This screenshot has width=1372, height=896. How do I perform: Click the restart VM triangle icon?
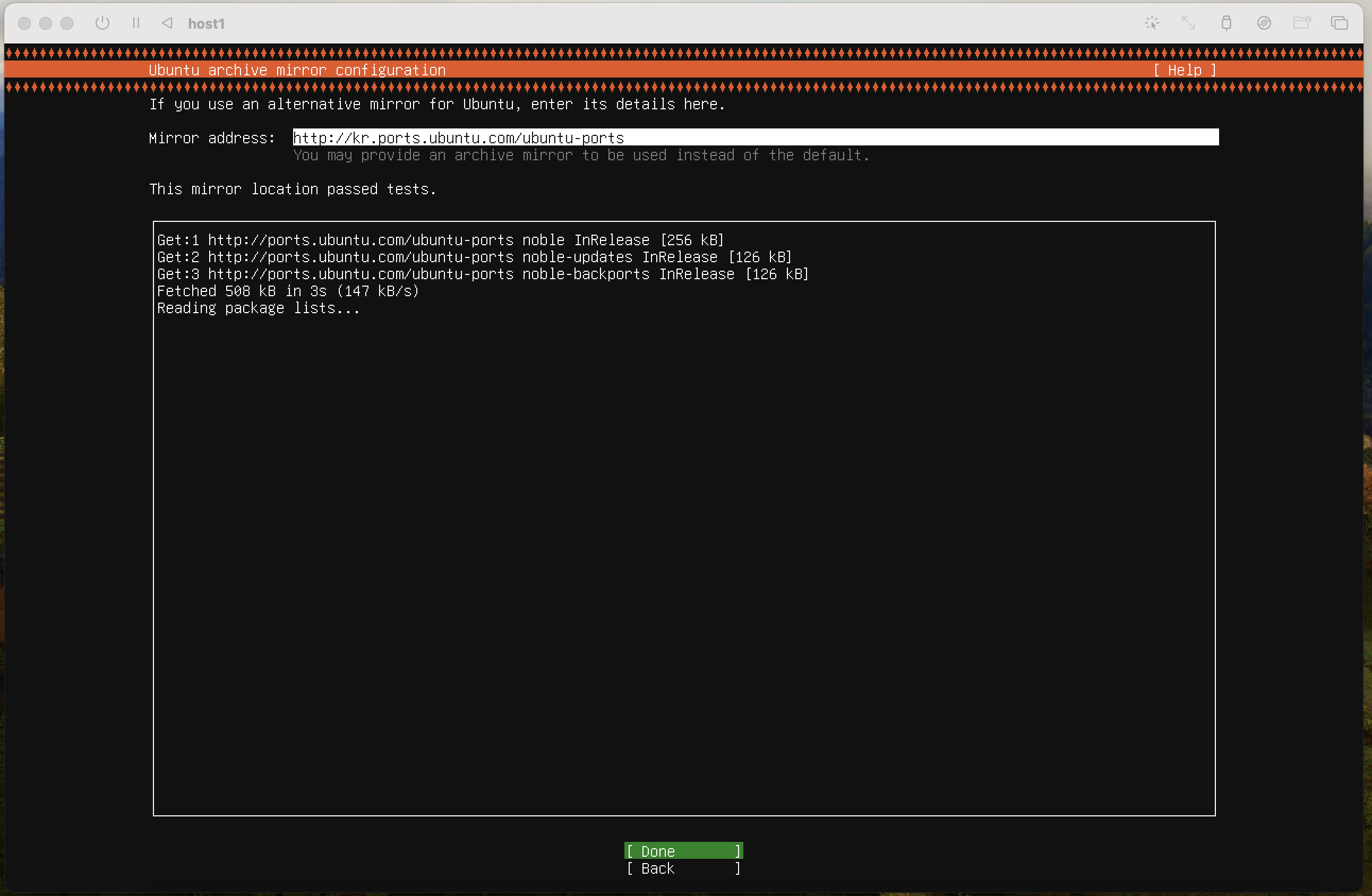[x=167, y=23]
